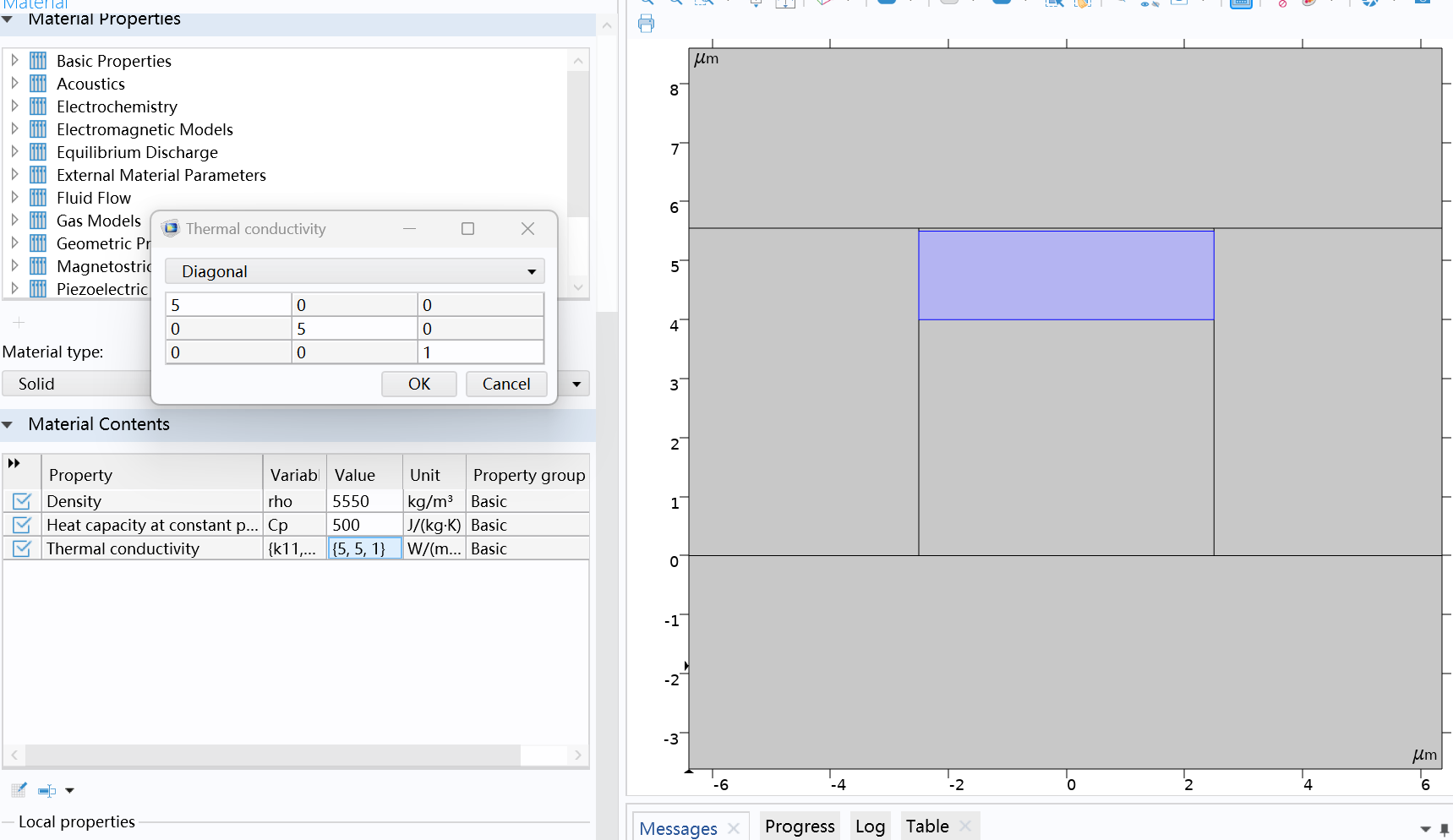
Task: Click the double-arrow icon in table header
Action: tap(14, 463)
